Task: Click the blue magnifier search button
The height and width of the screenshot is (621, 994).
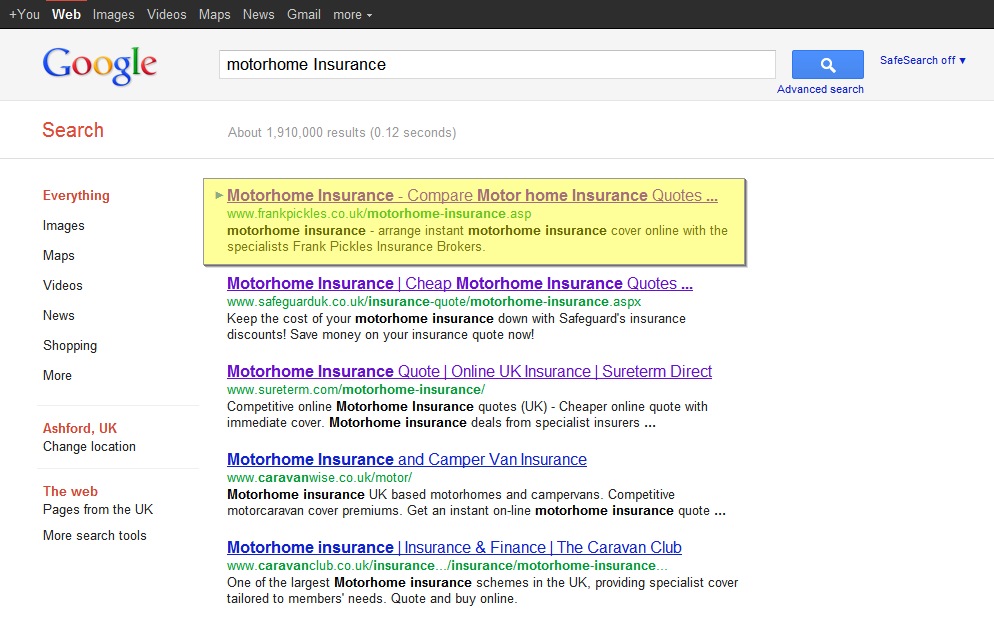Action: (x=827, y=64)
